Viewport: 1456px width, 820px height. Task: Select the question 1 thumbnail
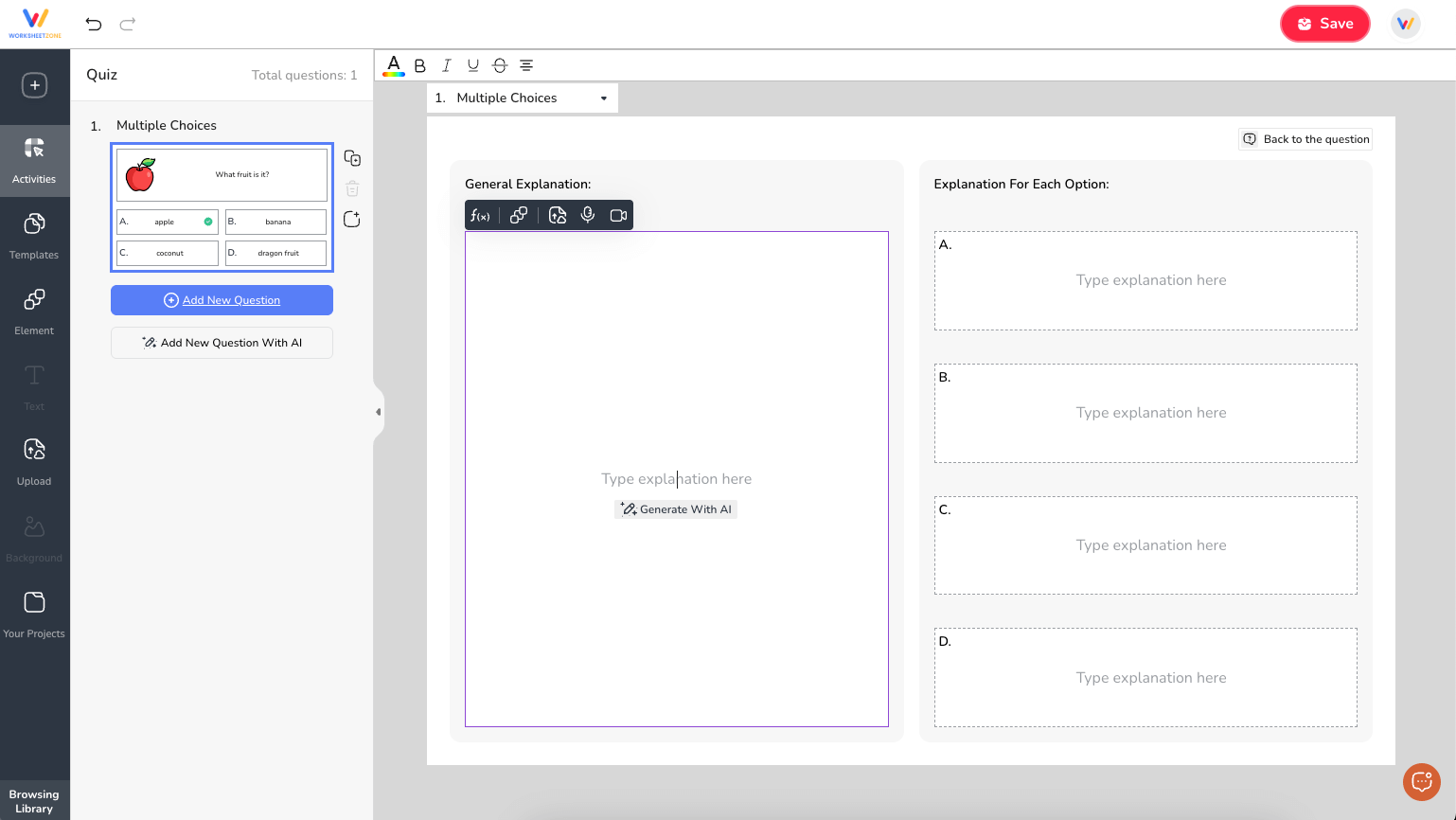tap(222, 207)
